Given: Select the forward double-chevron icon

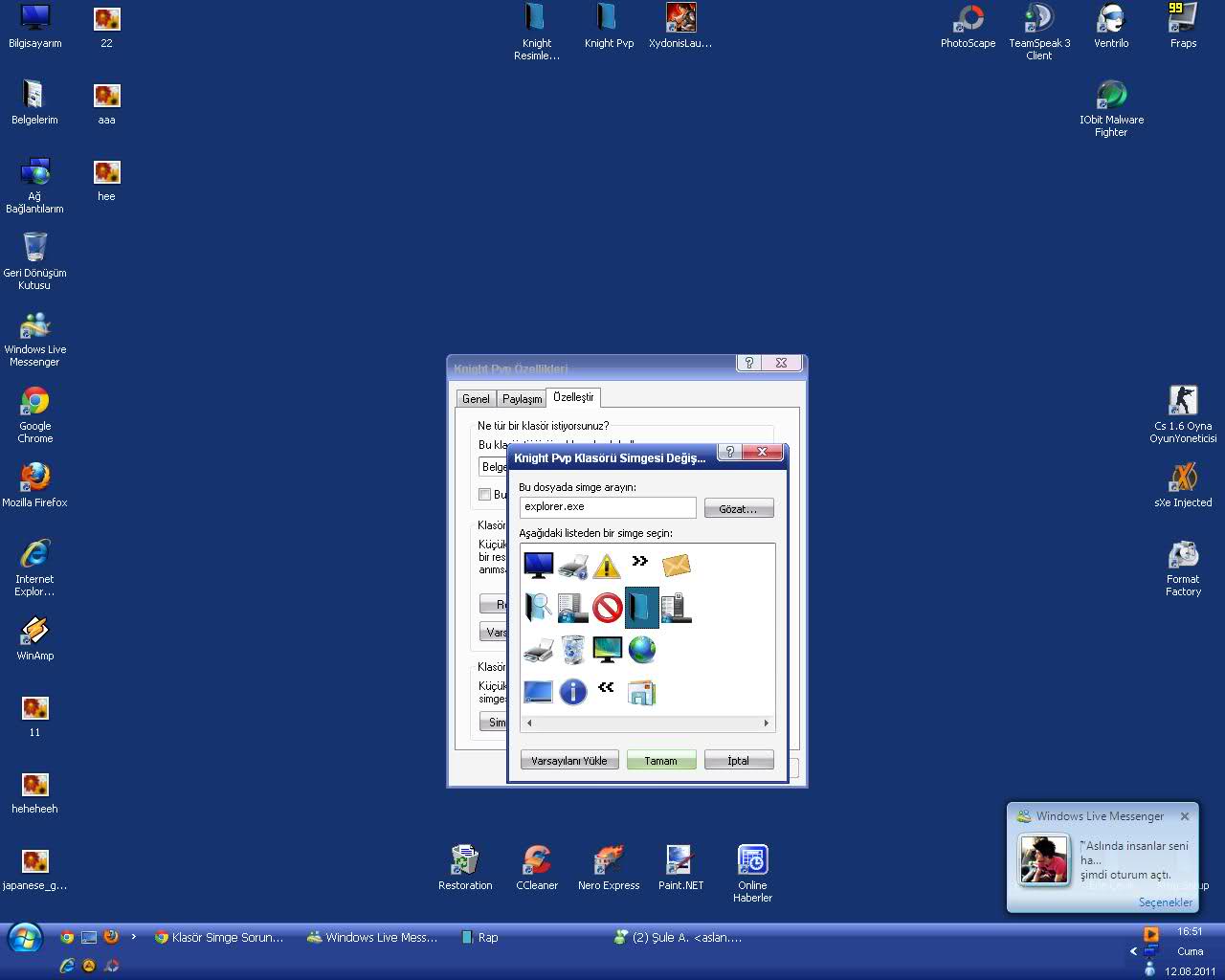Looking at the screenshot, I should (640, 561).
